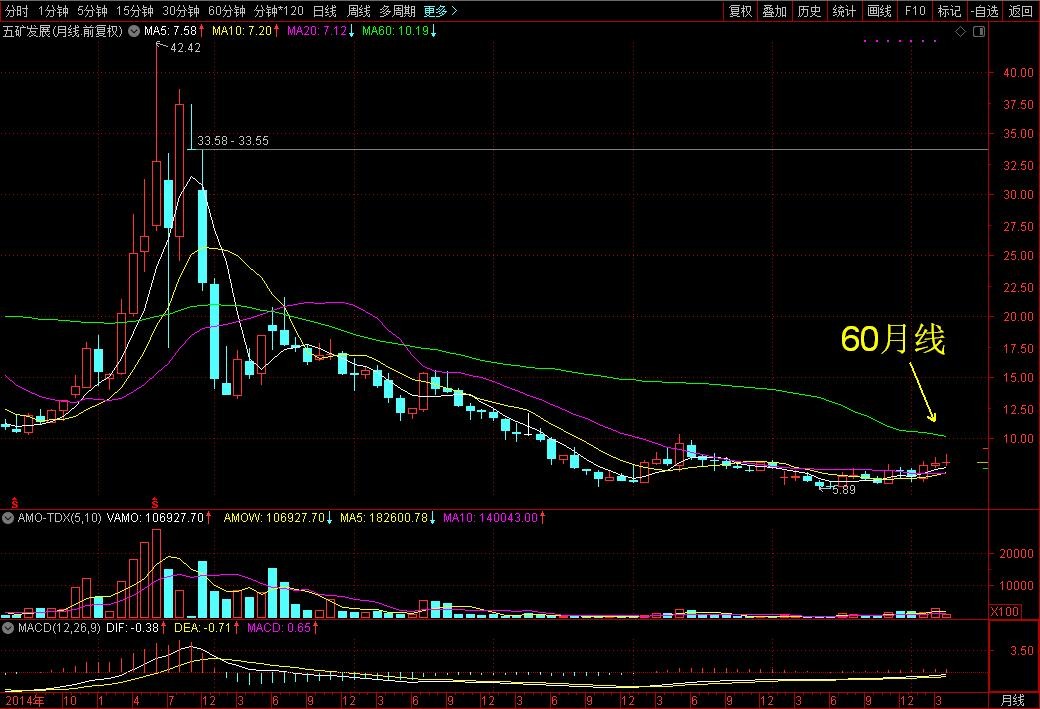
Task: Select the 分钟*120 period tab
Action: [x=279, y=11]
